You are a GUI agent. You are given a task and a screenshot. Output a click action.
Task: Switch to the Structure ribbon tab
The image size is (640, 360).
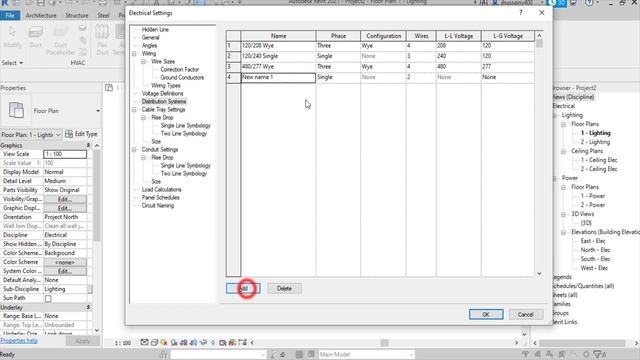pyautogui.click(x=77, y=16)
